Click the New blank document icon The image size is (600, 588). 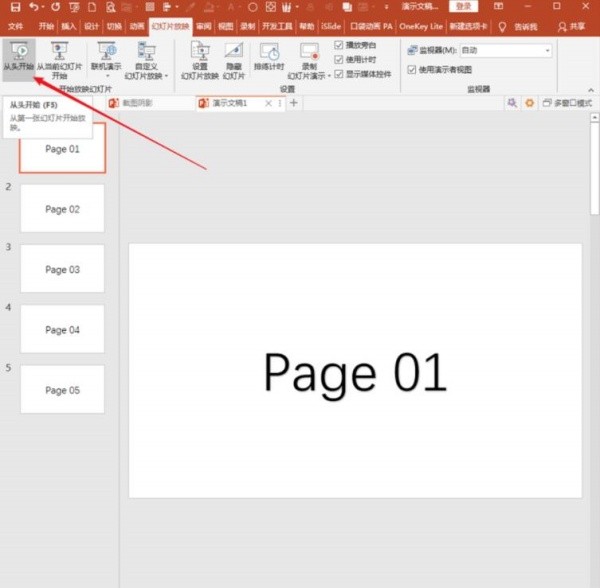tap(92, 7)
